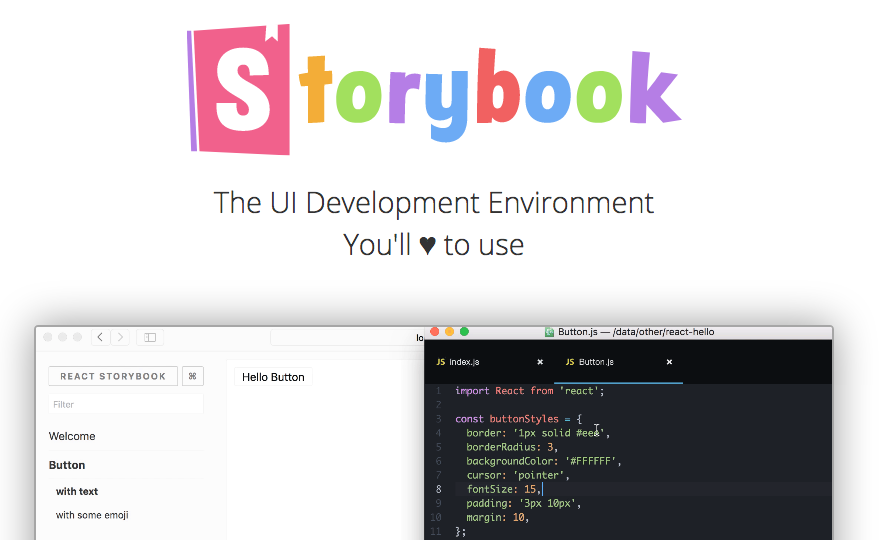Switch to the Index.js editor tab

pyautogui.click(x=464, y=362)
